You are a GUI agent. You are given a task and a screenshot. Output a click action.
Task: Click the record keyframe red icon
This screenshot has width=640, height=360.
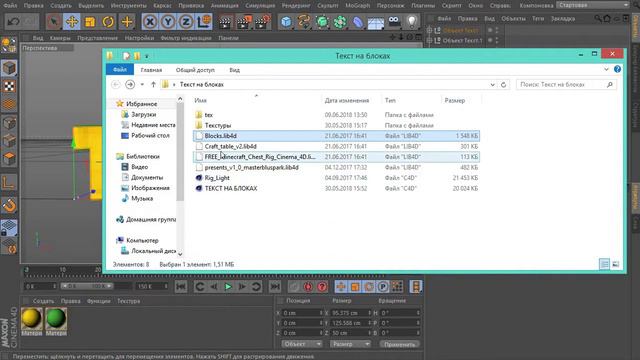coord(308,287)
